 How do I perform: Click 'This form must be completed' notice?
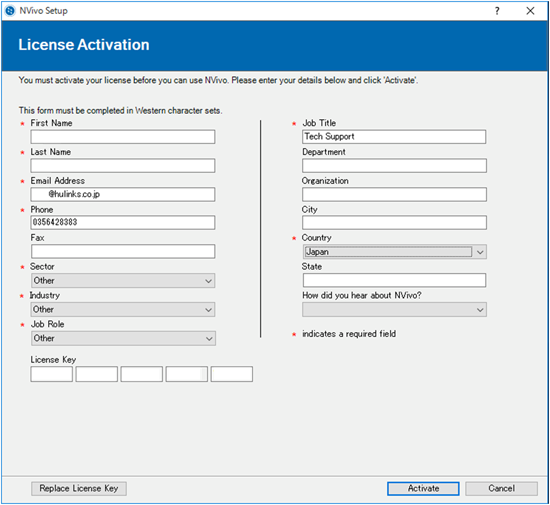[120, 110]
